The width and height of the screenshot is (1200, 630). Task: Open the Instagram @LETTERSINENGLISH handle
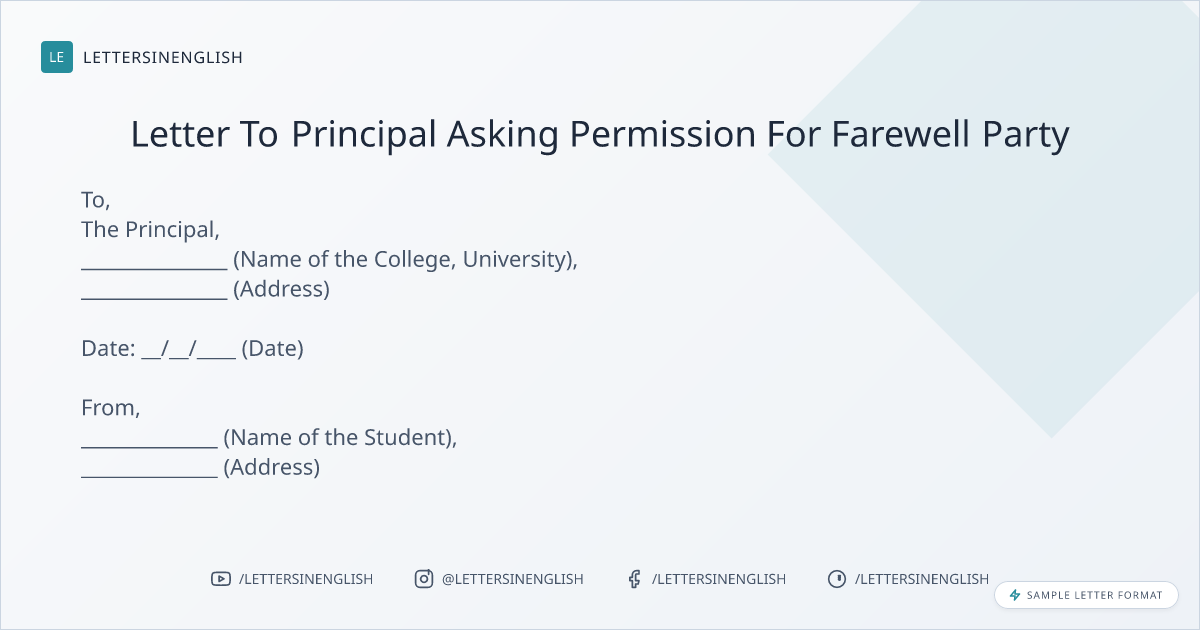512,579
